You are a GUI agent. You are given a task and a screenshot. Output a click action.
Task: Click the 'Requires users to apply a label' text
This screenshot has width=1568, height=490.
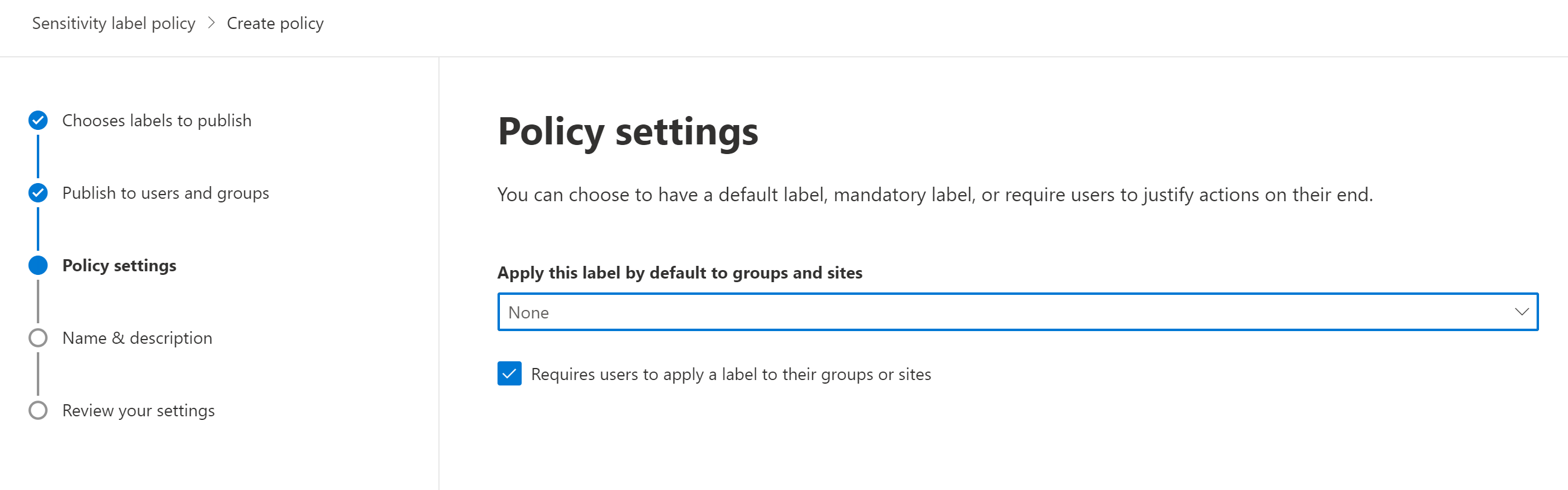pyautogui.click(x=731, y=374)
